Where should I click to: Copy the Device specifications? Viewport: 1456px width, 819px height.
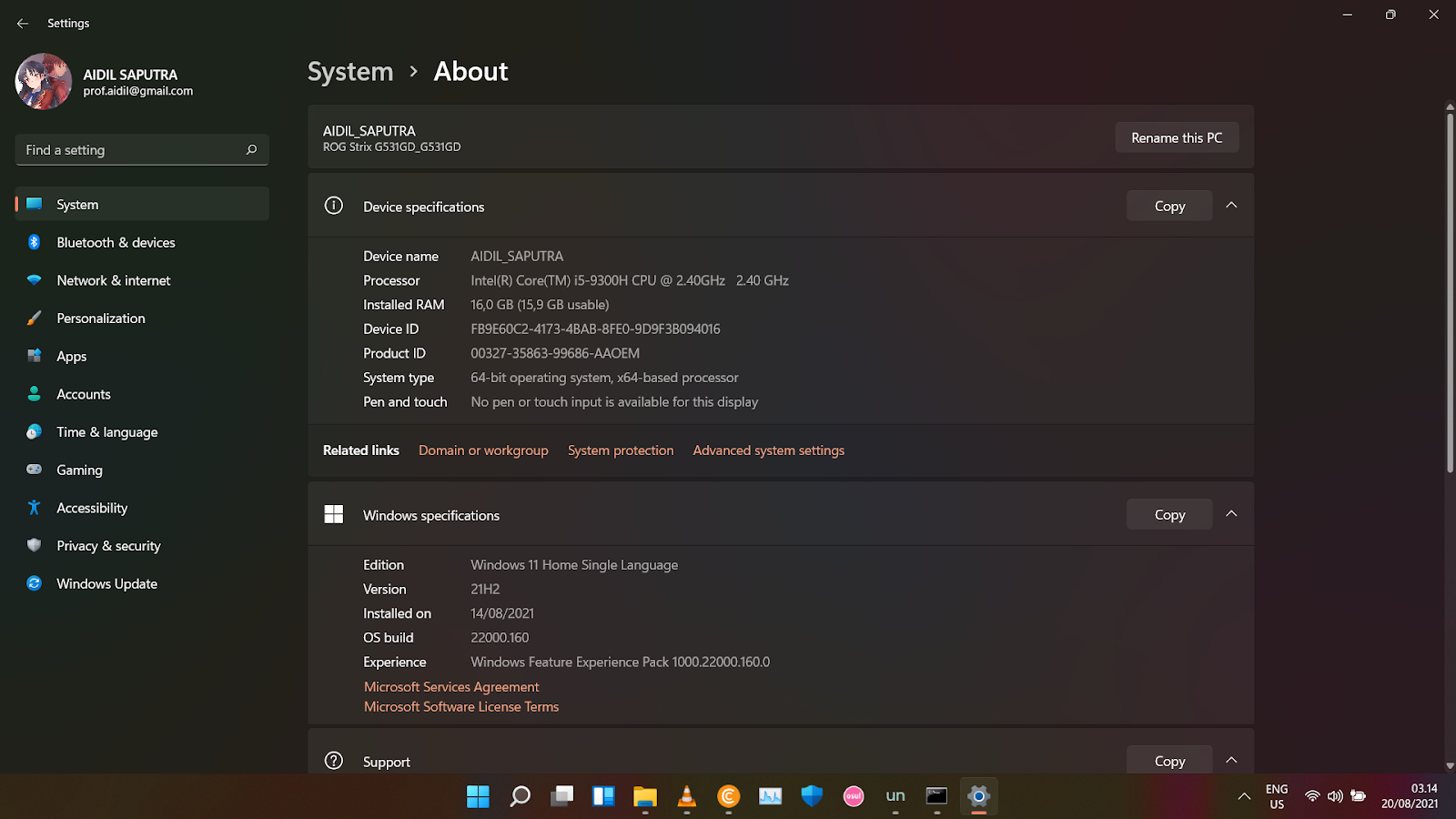[x=1169, y=207]
